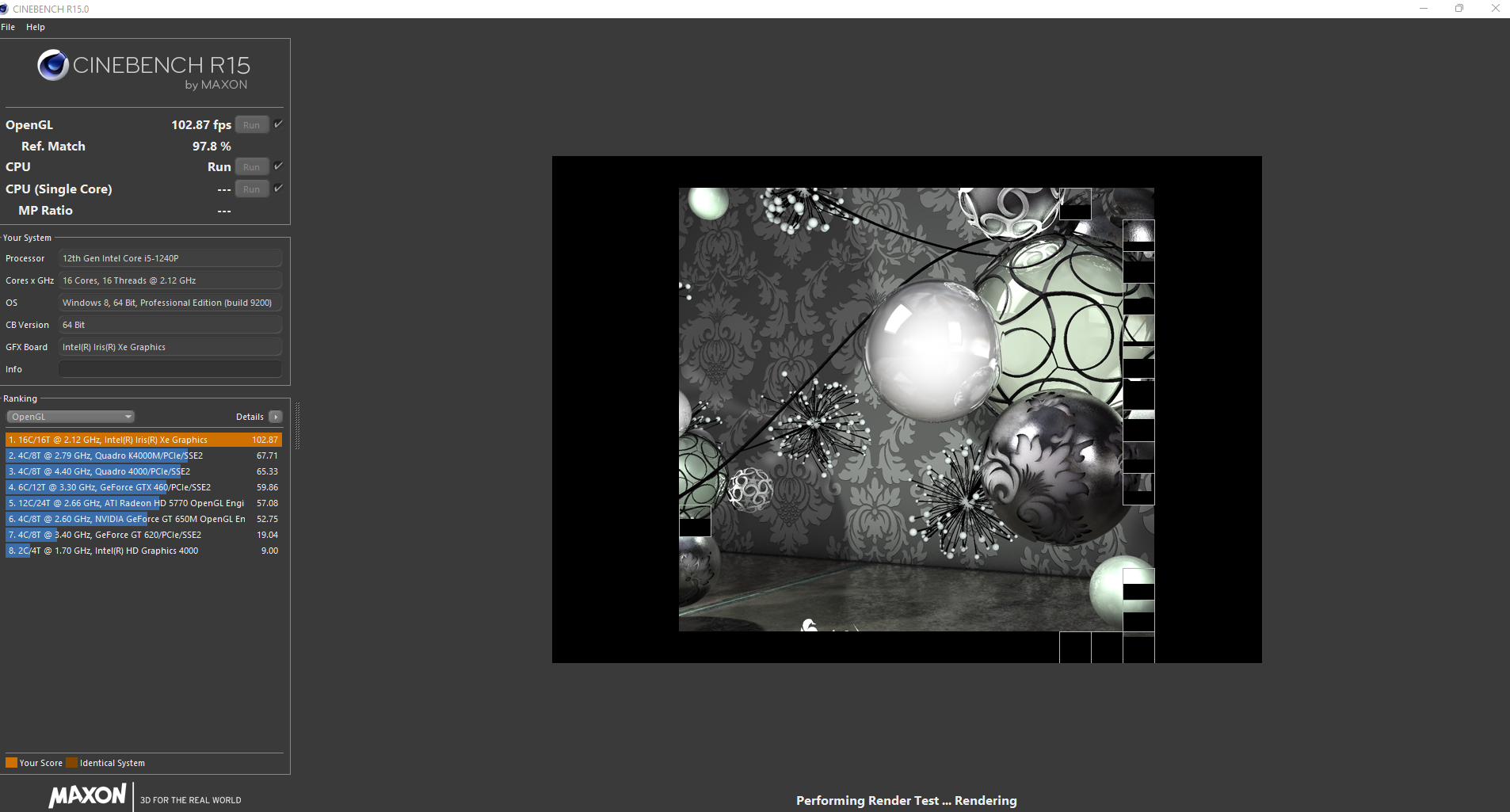Run the OpenGL benchmark
Screen dimensions: 1510x812
(x=251, y=125)
